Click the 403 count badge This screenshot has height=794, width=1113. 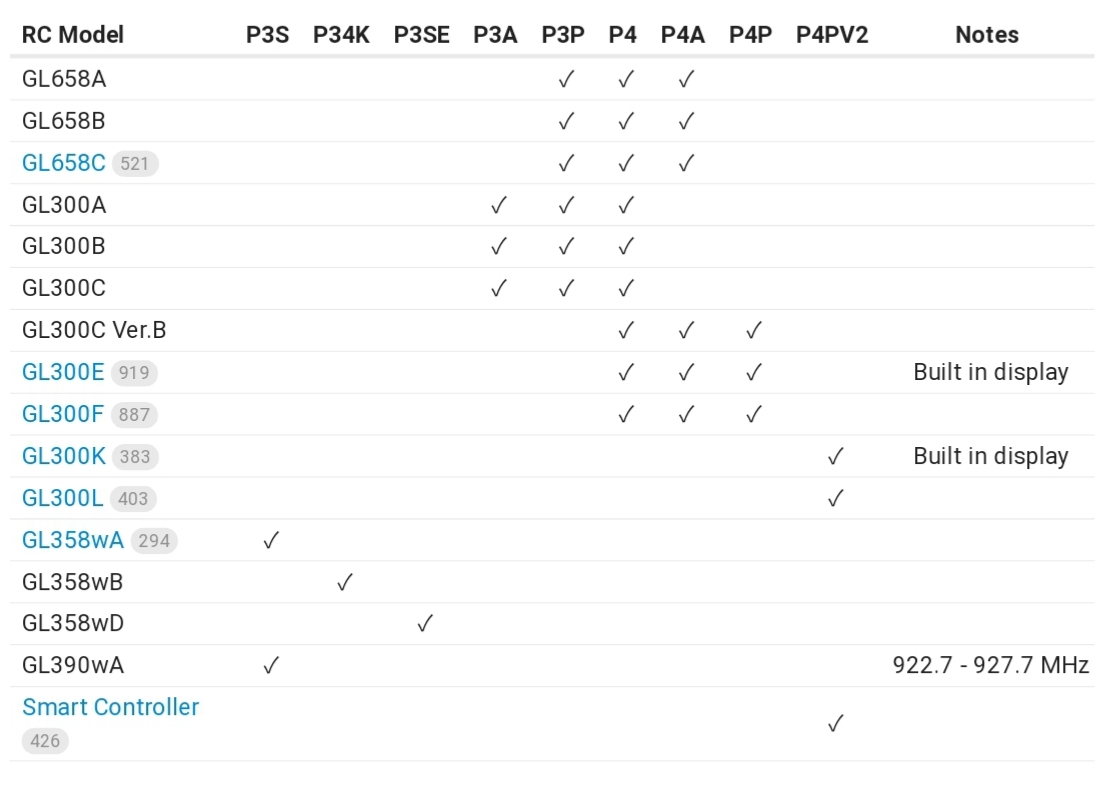point(133,499)
